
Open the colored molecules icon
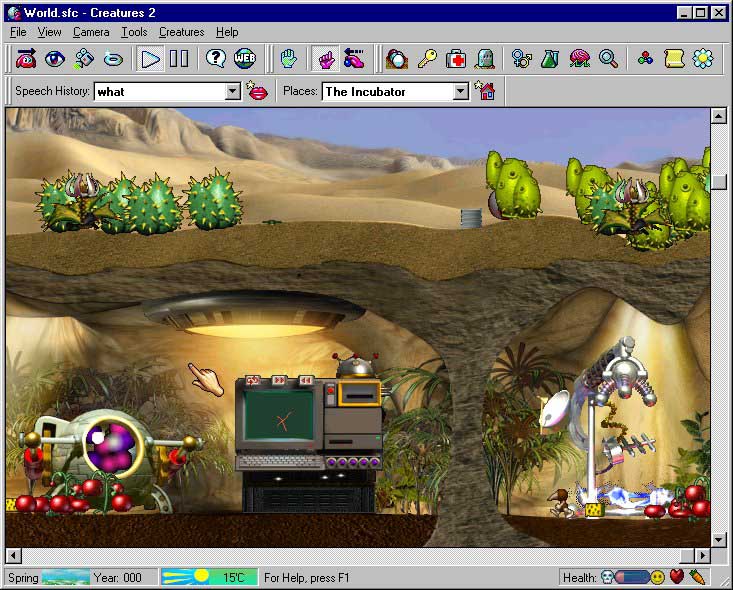pos(646,58)
